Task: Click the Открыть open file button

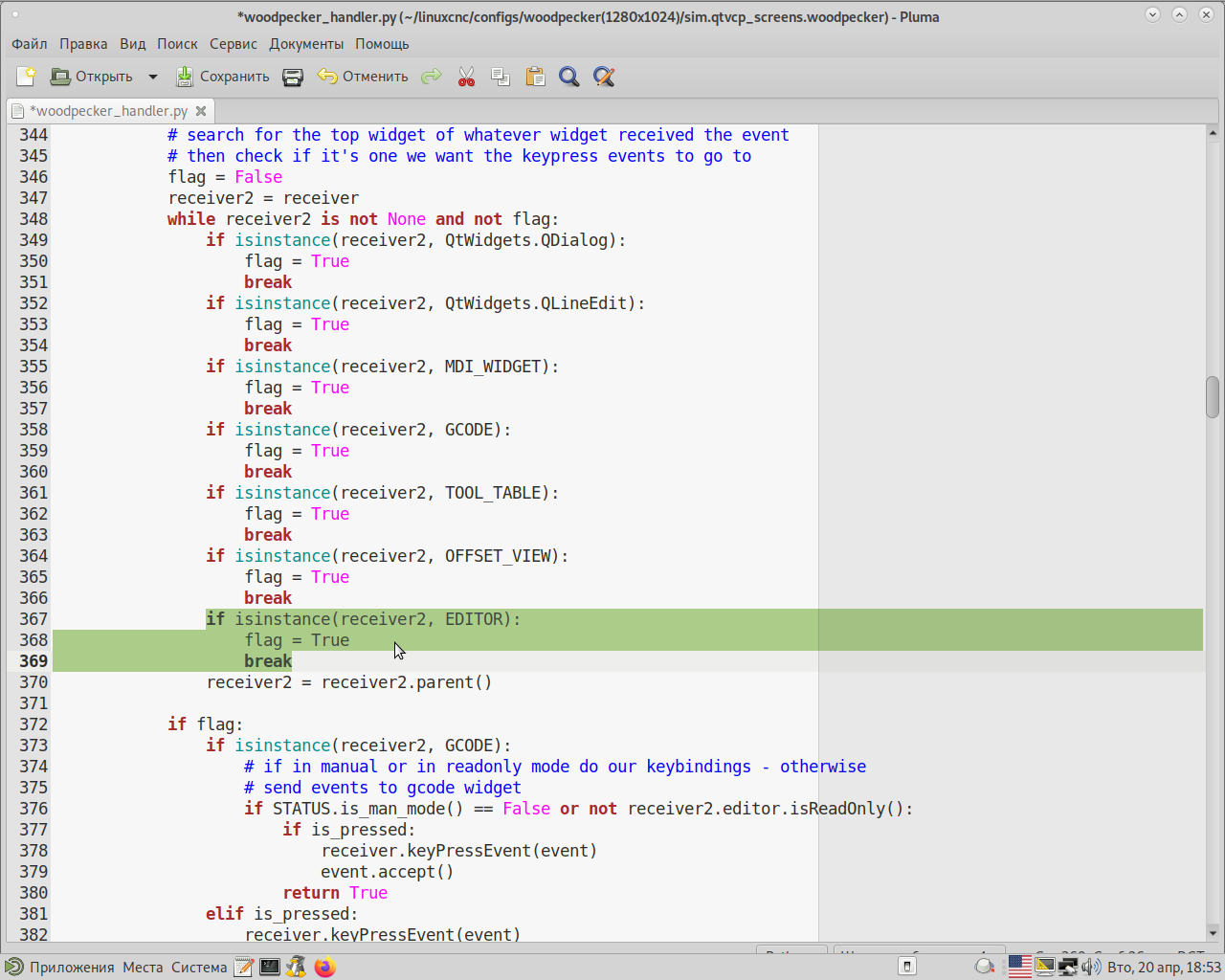Action: (x=91, y=77)
